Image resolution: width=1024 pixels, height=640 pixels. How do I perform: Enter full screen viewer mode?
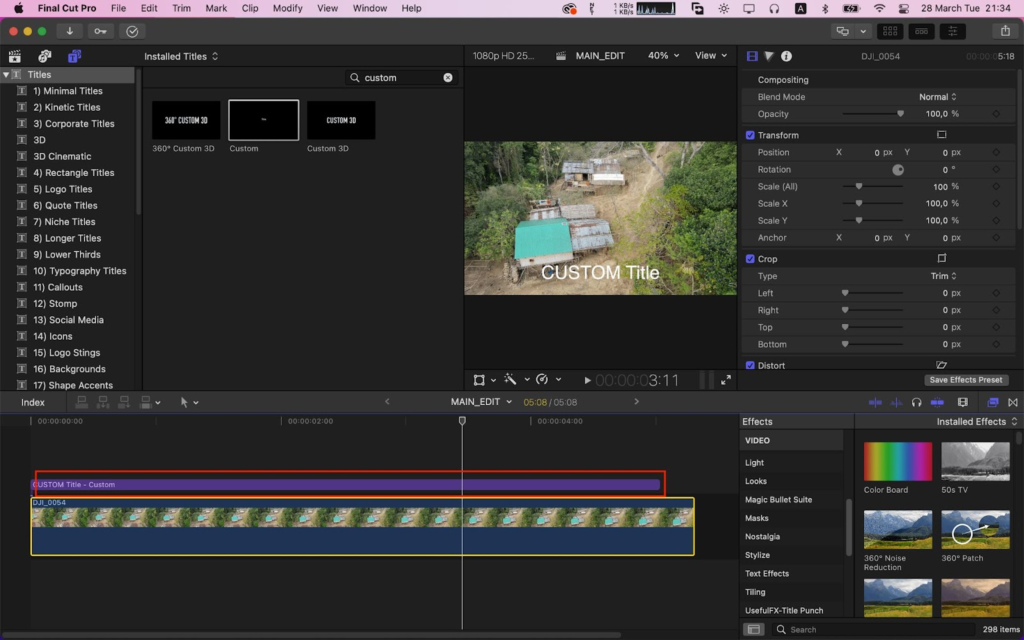click(726, 379)
